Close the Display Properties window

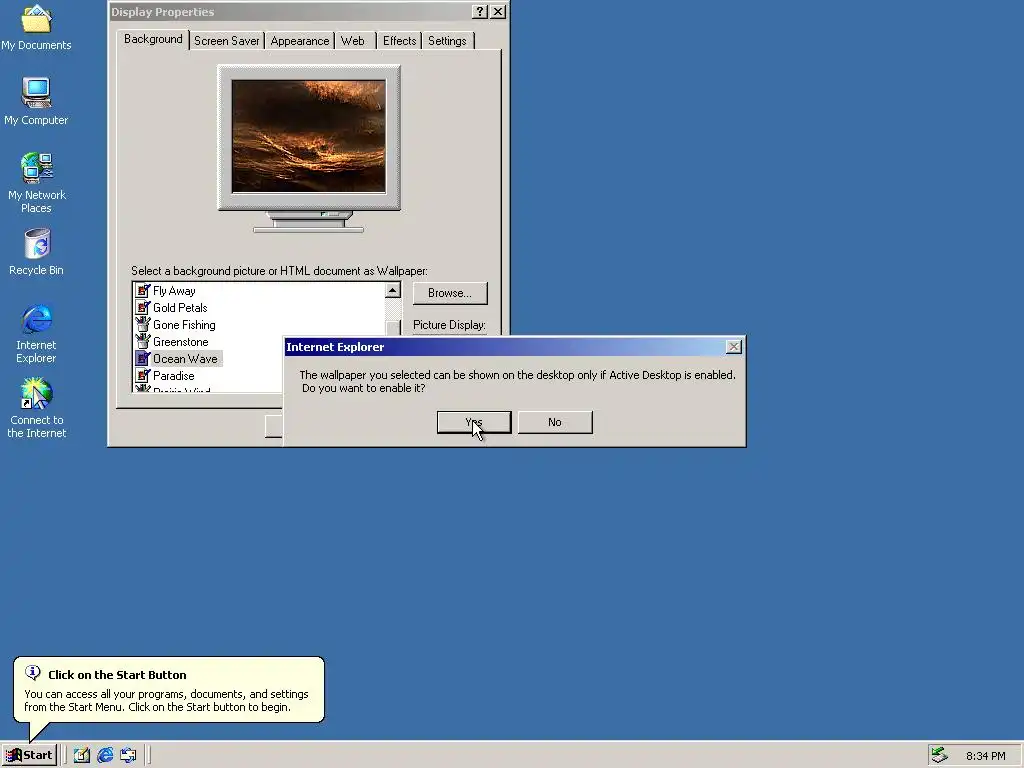coord(498,12)
